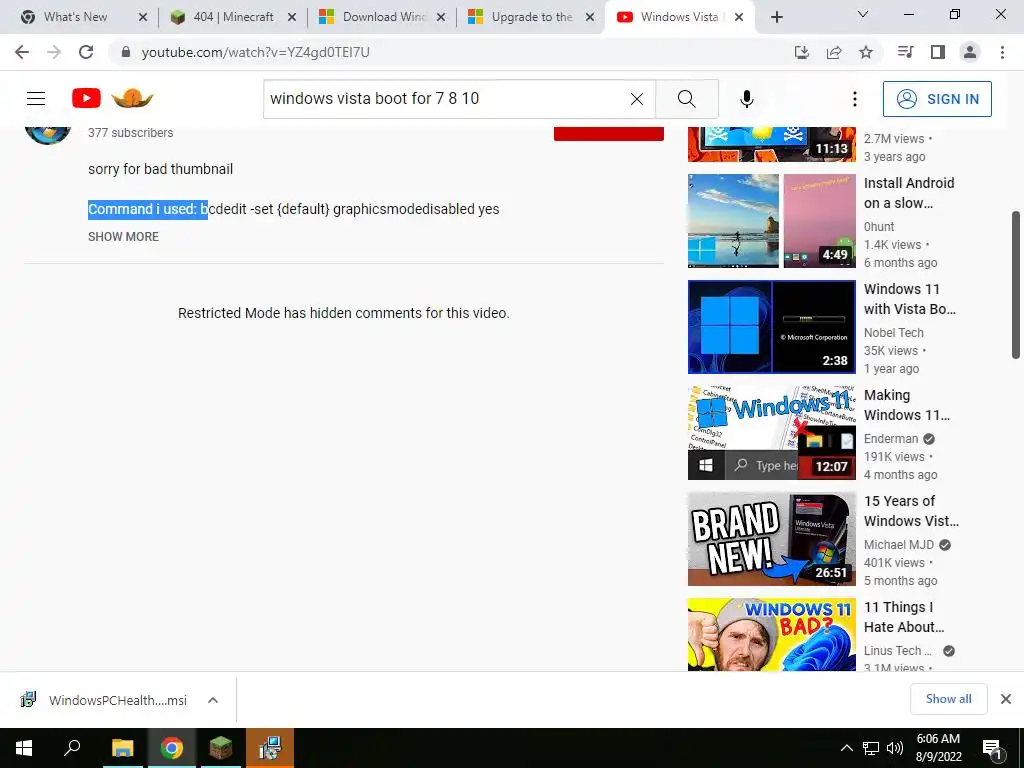This screenshot has height=768, width=1024.
Task: Click the Install Android on a slow title
Action: pyautogui.click(x=909, y=193)
